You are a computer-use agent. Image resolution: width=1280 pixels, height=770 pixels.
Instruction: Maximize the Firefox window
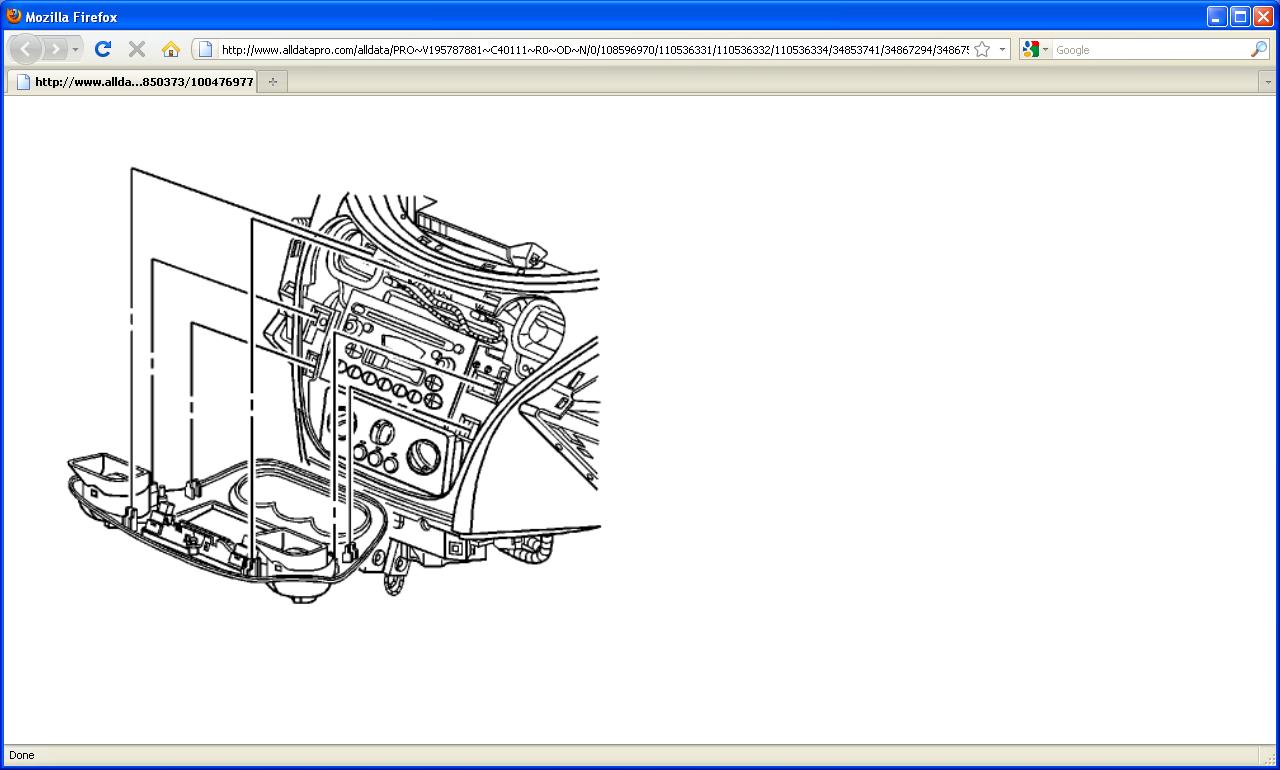click(x=1239, y=16)
